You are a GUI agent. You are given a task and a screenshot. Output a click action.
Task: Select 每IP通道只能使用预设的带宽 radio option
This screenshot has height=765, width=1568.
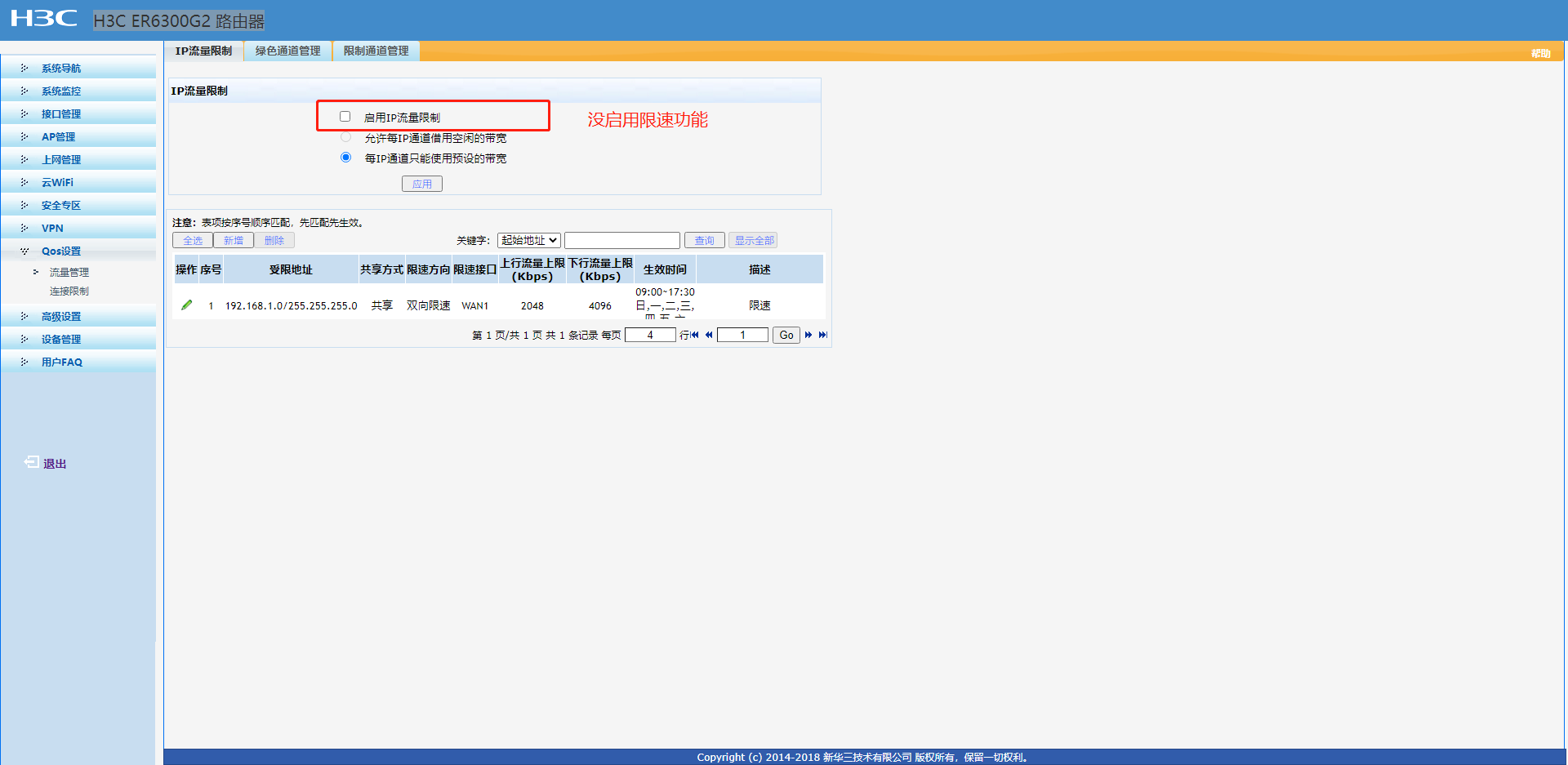point(346,158)
